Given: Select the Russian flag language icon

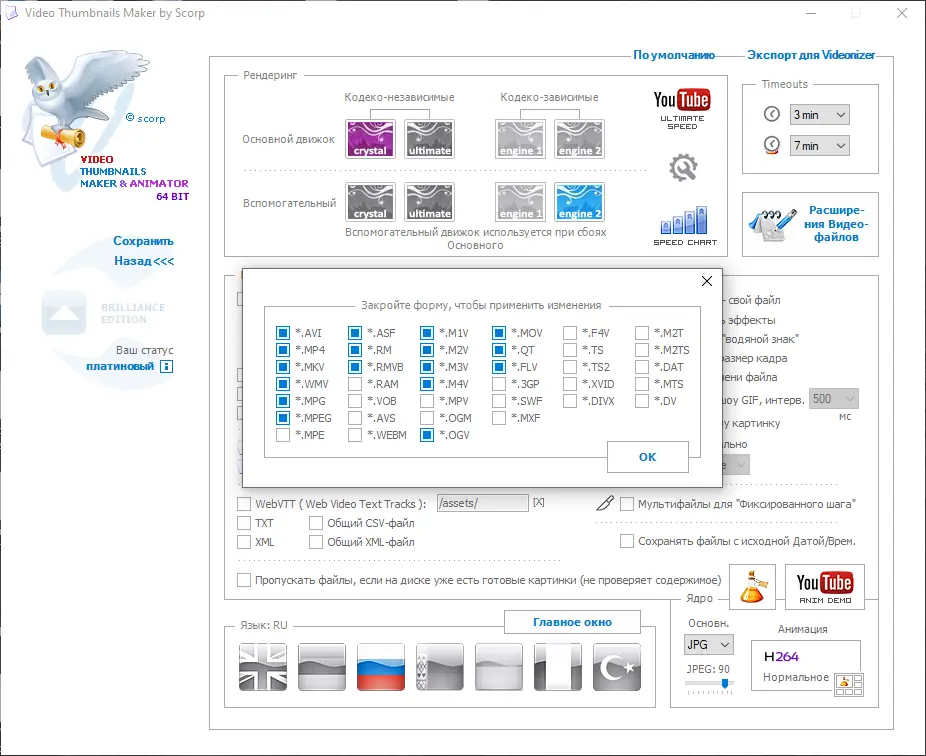Looking at the screenshot, I should pyautogui.click(x=380, y=666).
